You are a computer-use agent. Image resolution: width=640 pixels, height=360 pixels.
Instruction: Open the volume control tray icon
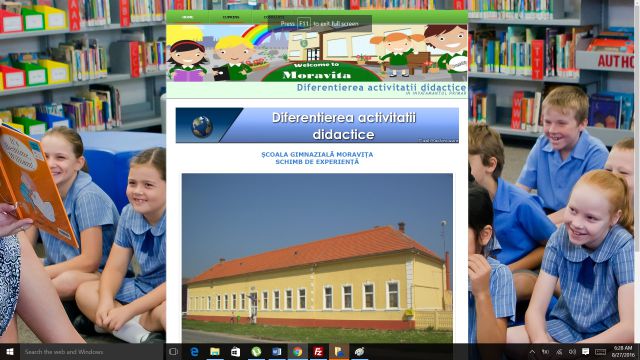coord(572,352)
